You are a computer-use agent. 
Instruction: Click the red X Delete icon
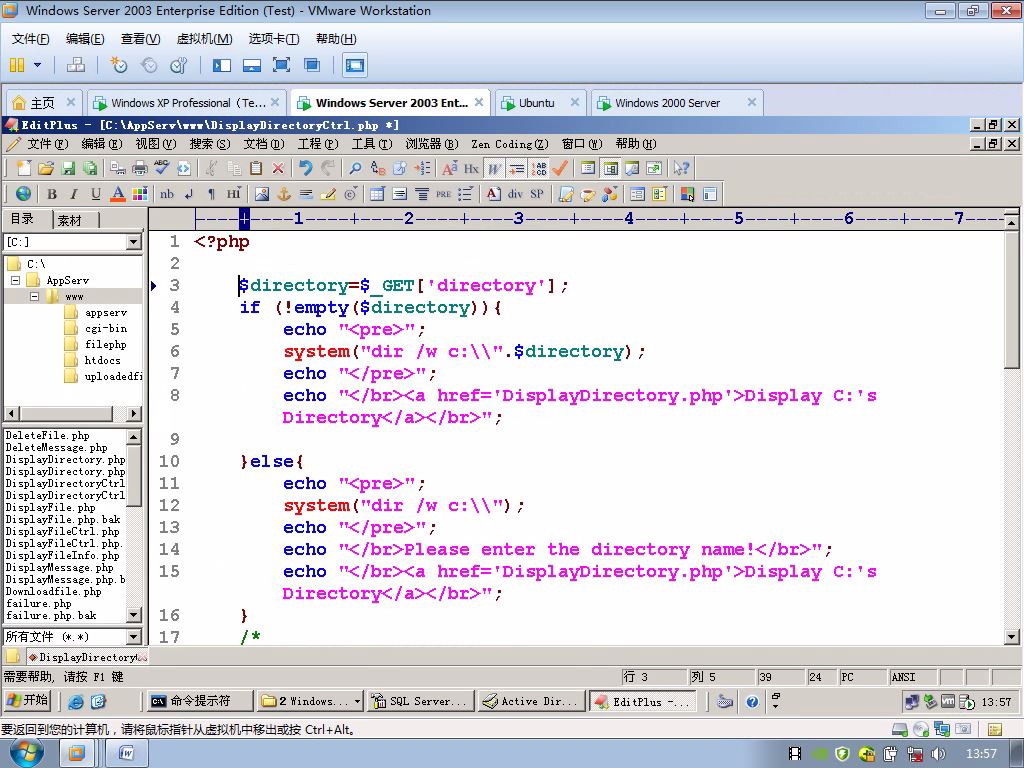point(278,168)
